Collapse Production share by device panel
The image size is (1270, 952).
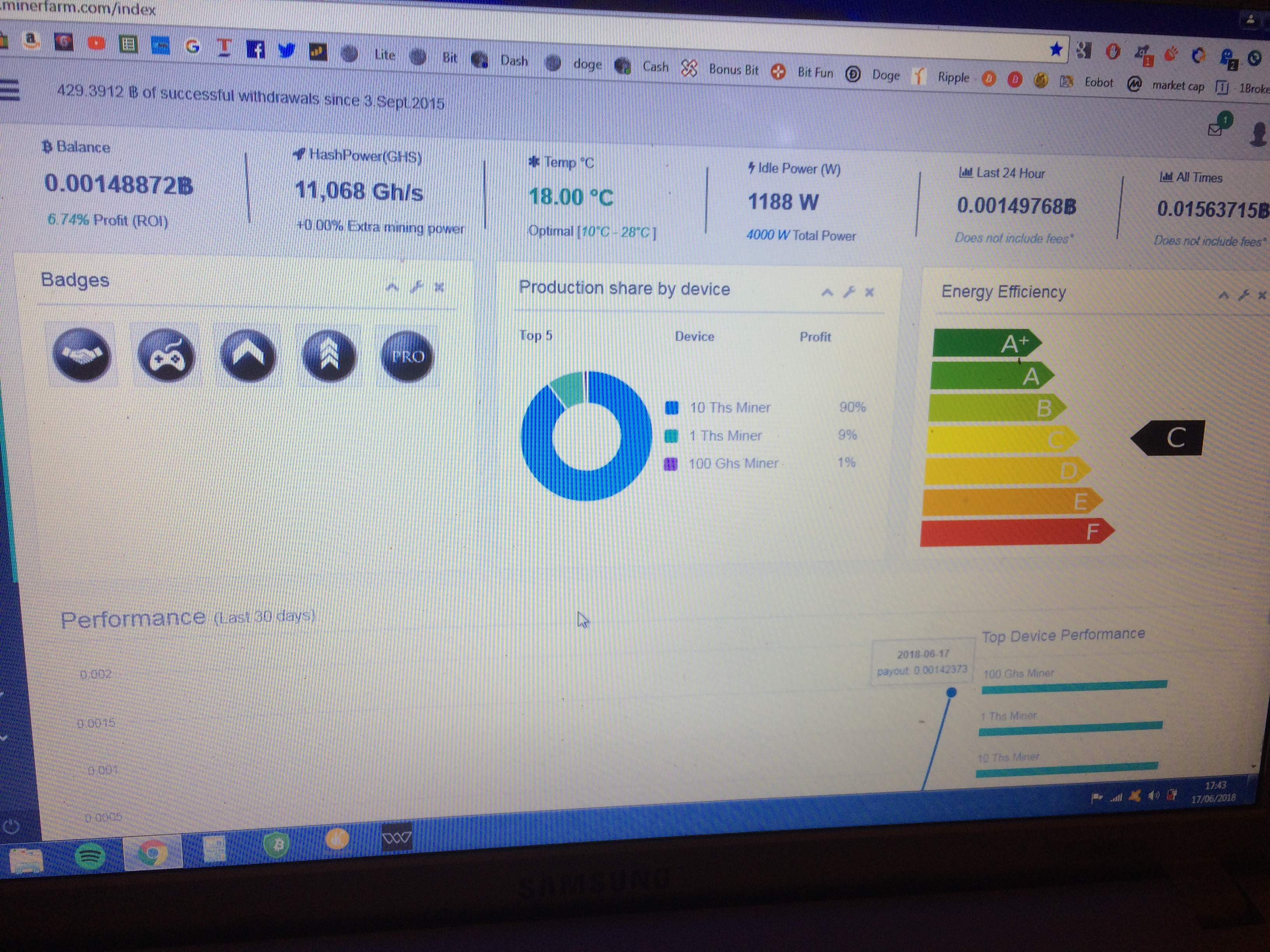(x=827, y=292)
